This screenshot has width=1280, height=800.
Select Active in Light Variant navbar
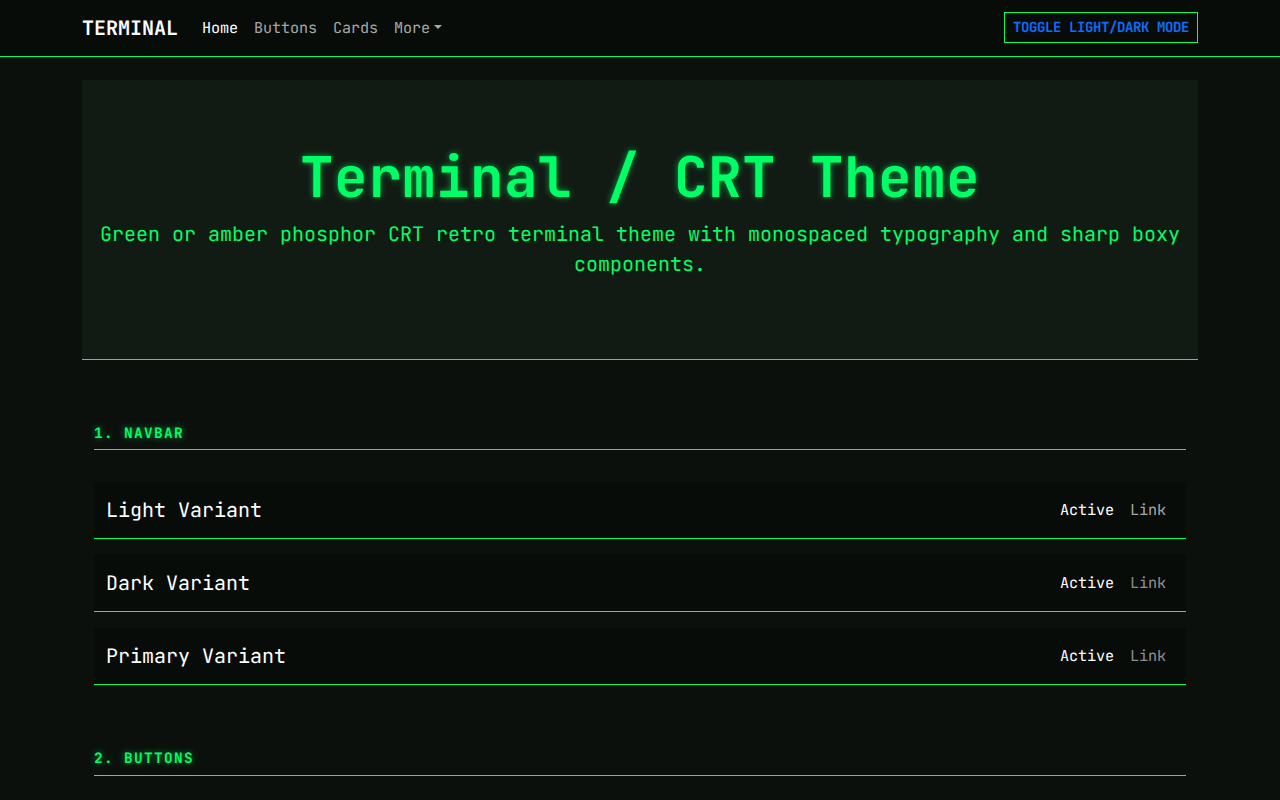click(1087, 510)
